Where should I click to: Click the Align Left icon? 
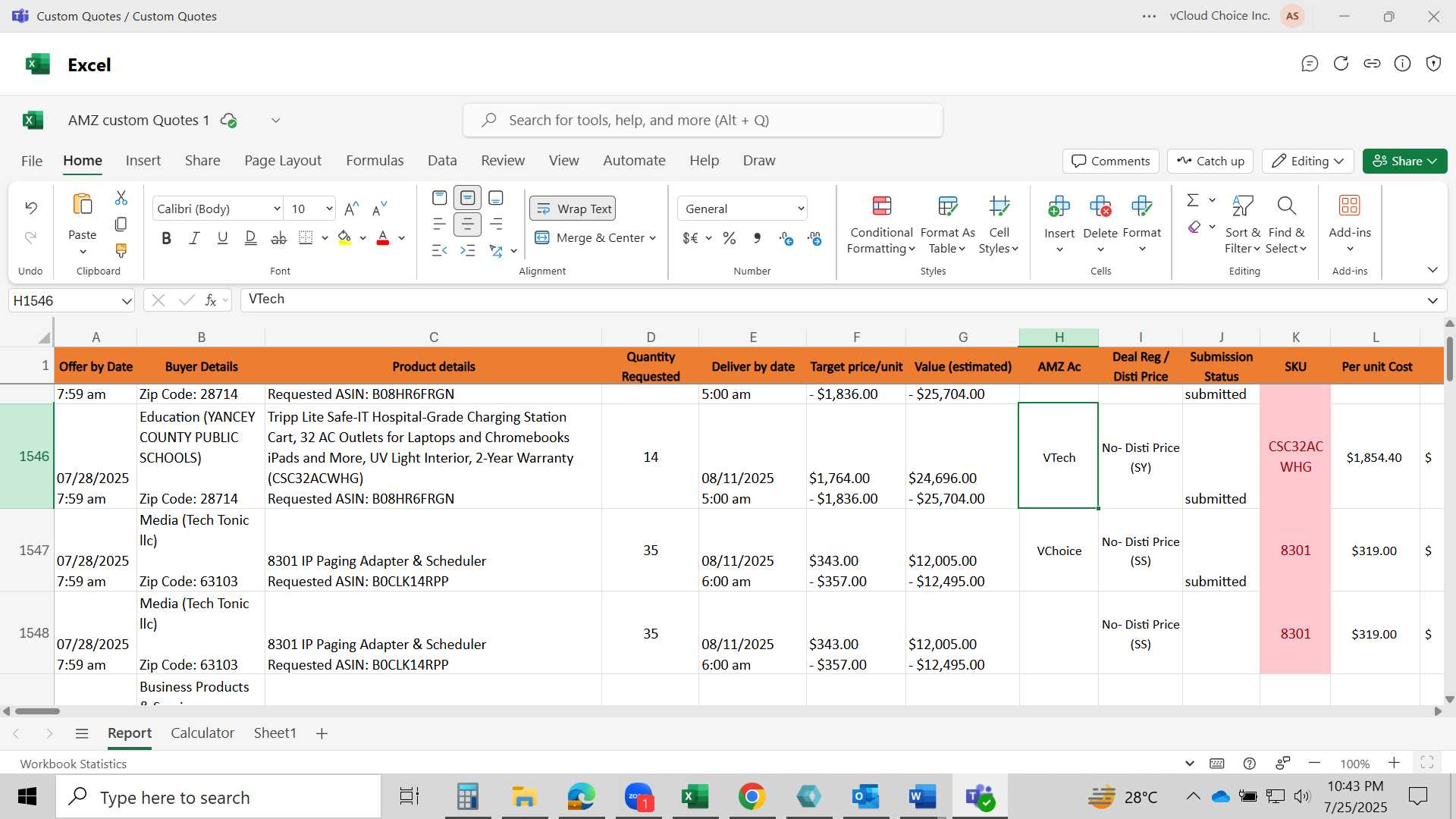(x=439, y=224)
